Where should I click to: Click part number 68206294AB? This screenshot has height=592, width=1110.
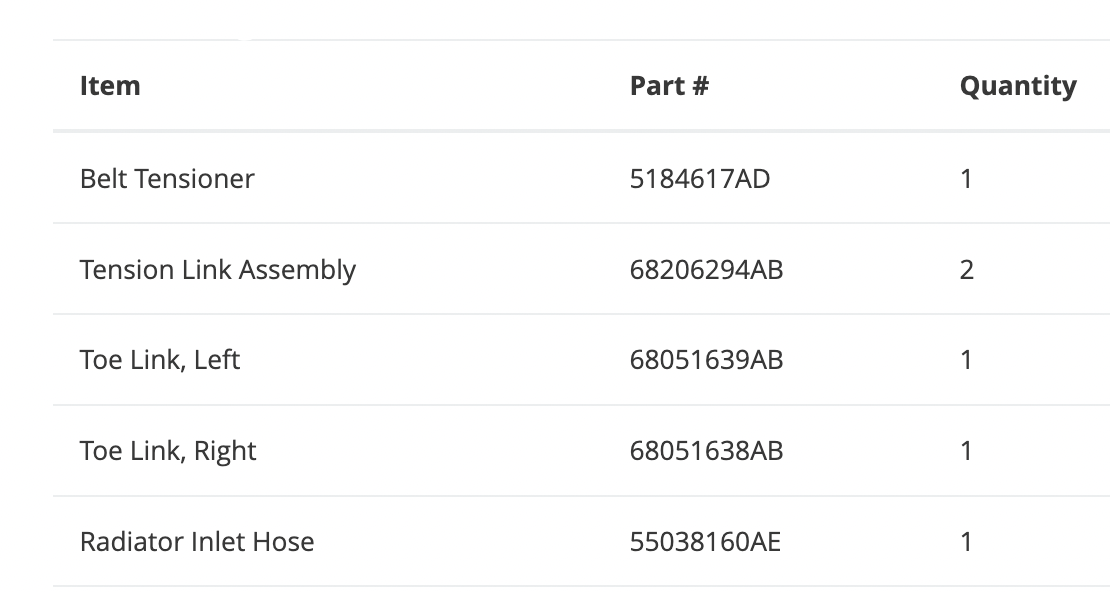coord(706,270)
